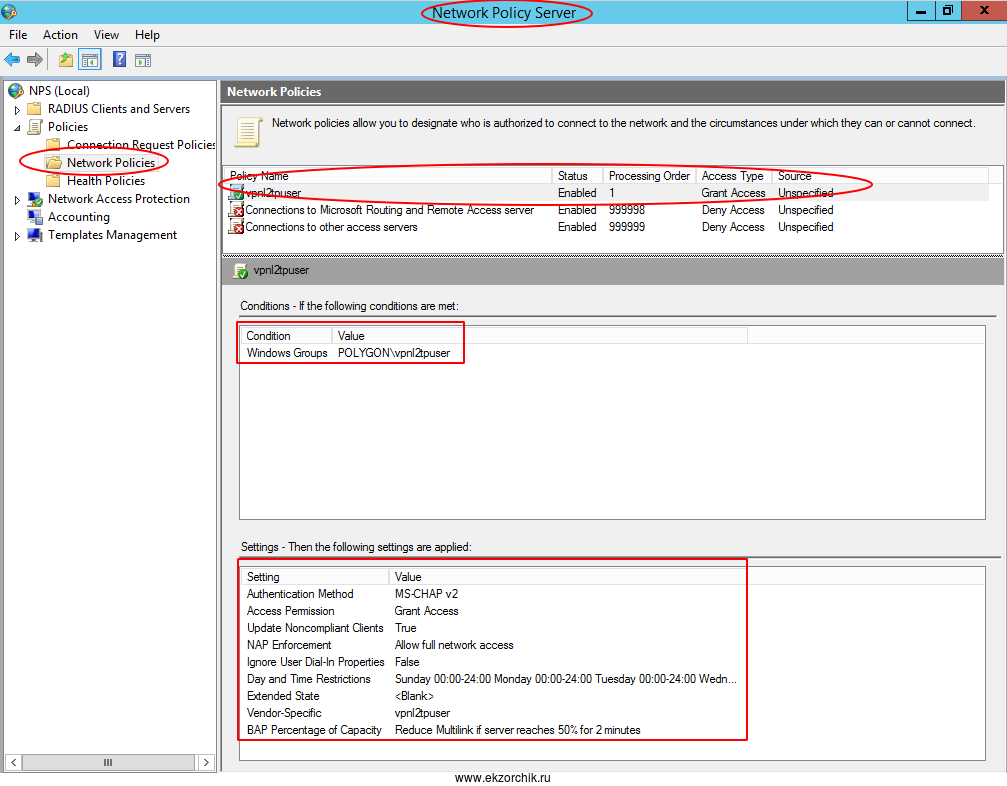Select Health Policies folder in the tree
The image size is (1007, 786).
point(105,181)
